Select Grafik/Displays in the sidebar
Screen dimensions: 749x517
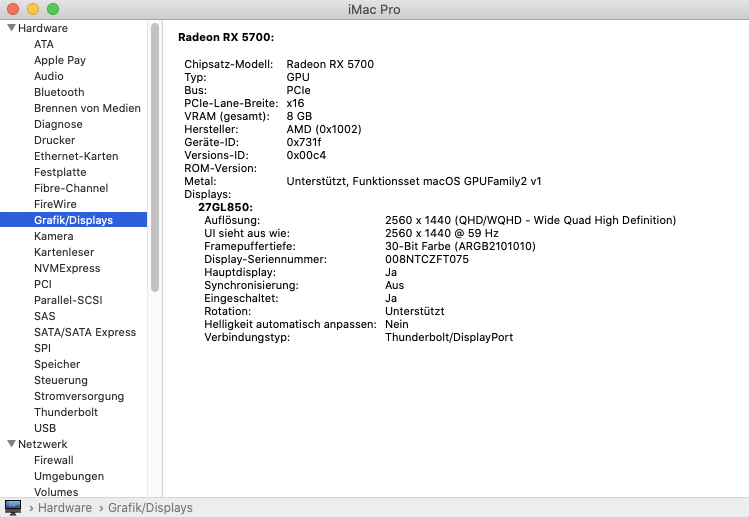73,220
